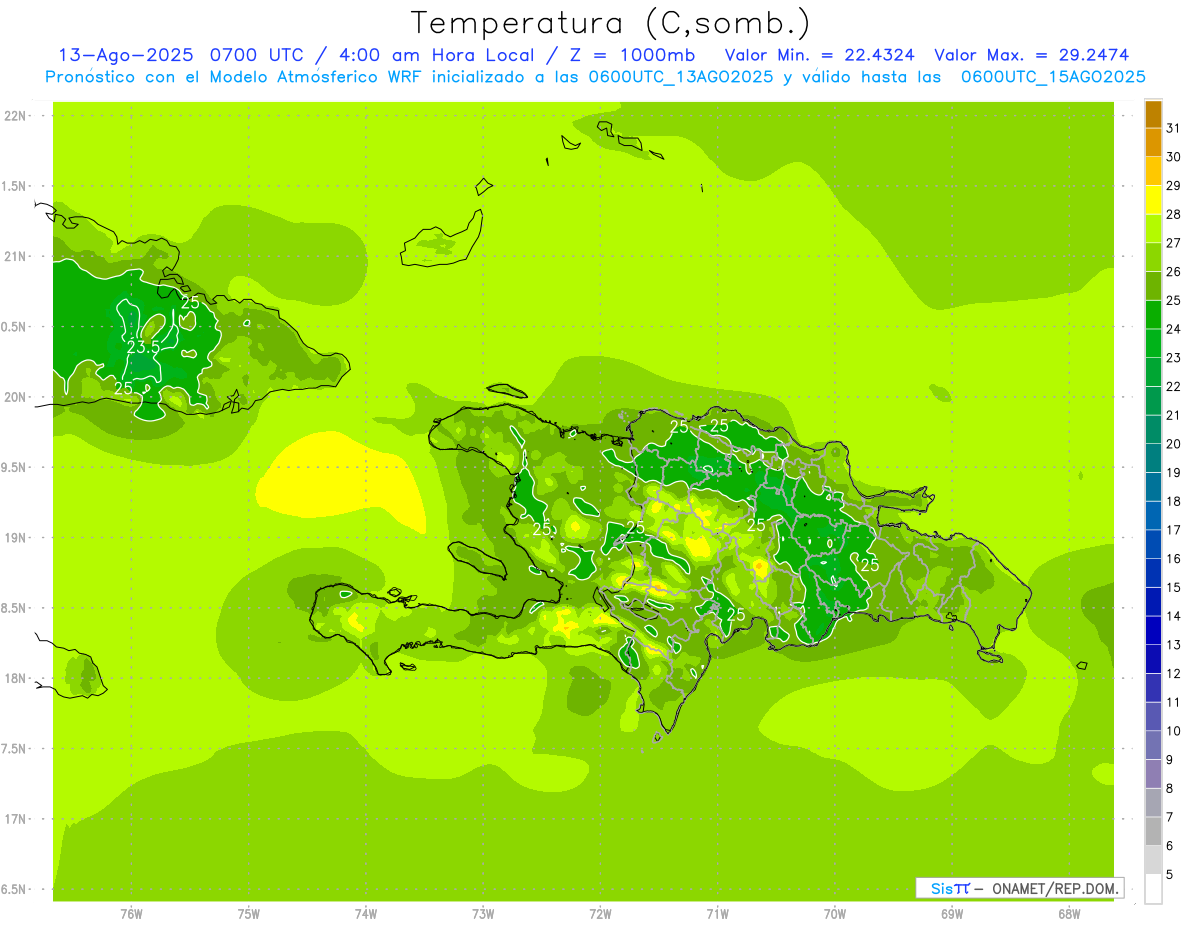Click the '70W' longitude label
Image resolution: width=1200 pixels, height=927 pixels.
click(x=835, y=914)
